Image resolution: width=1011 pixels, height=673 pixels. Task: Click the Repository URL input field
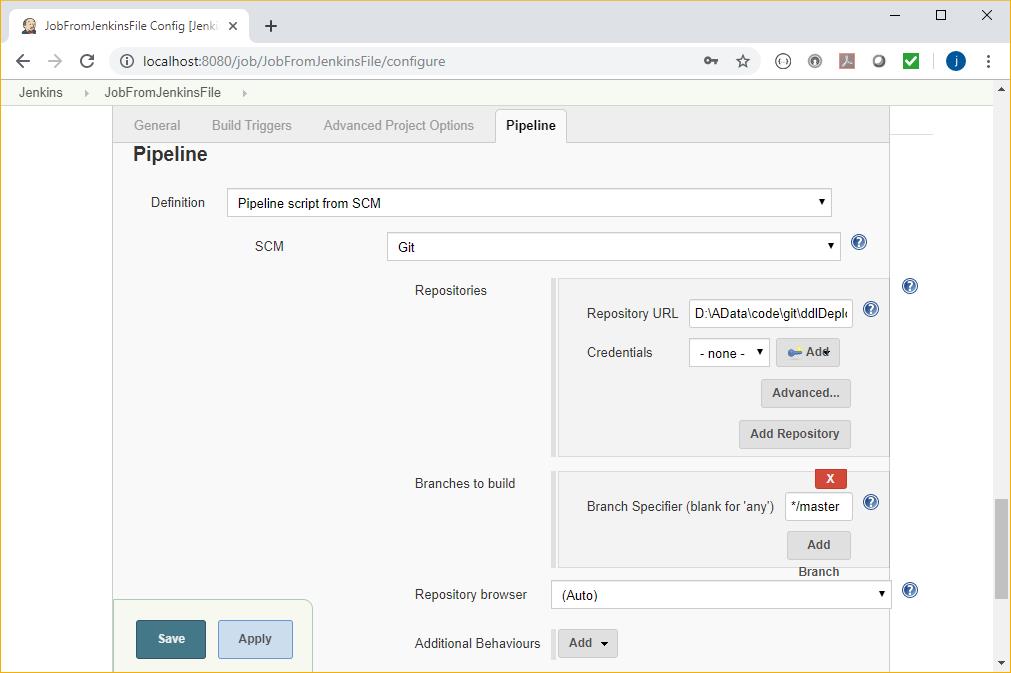771,313
